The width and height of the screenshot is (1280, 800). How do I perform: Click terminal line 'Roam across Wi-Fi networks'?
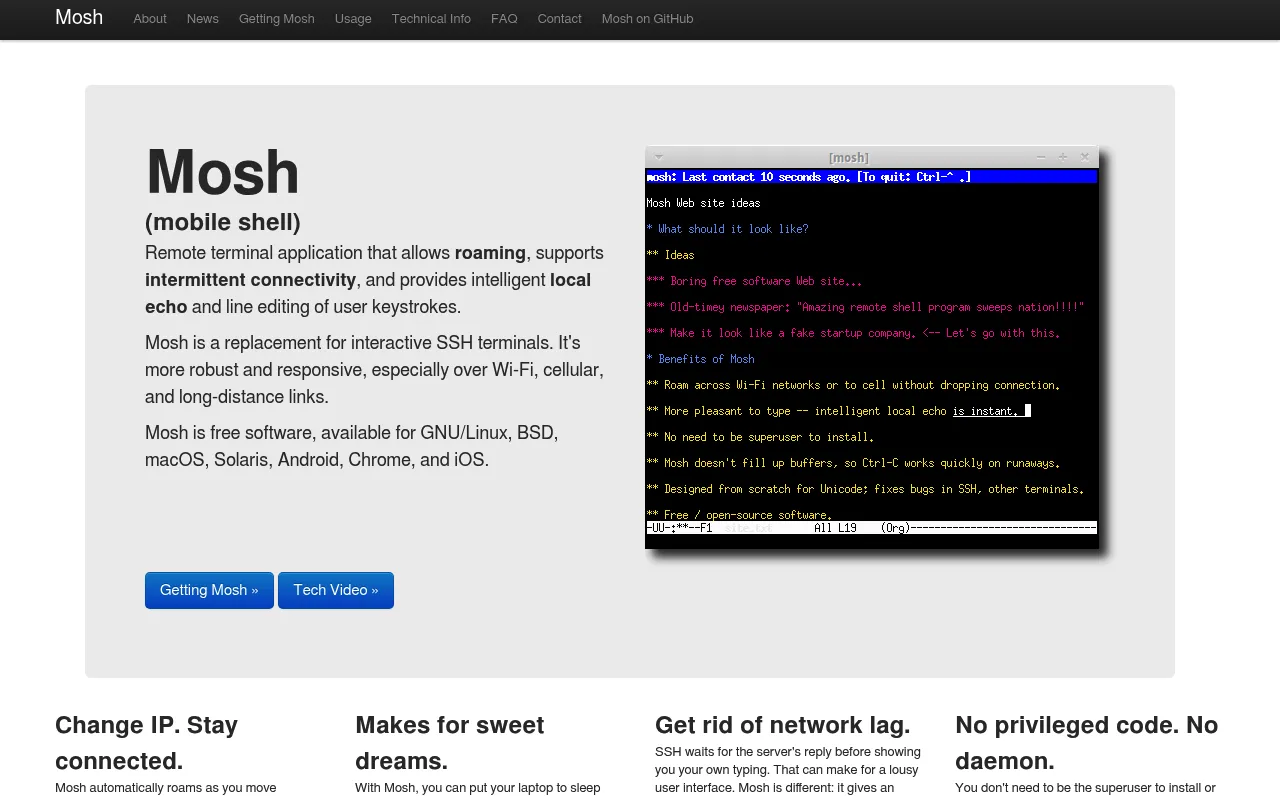[x=853, y=385]
